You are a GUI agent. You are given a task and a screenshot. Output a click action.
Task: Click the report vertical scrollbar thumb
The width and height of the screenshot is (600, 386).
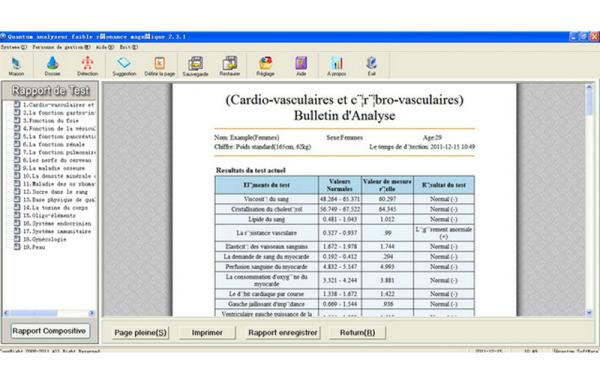click(589, 103)
